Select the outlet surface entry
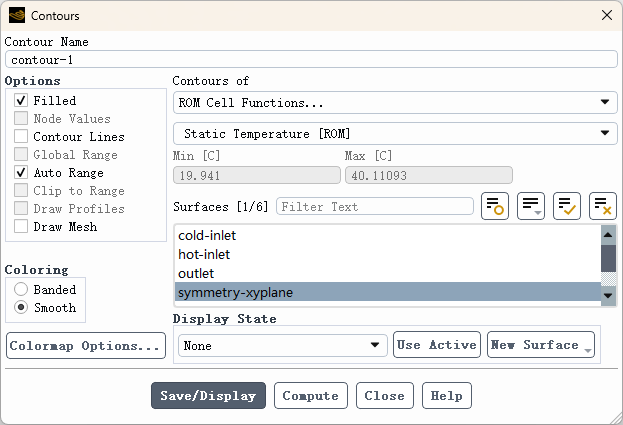Viewport: 623px width, 425px height. coord(196,274)
